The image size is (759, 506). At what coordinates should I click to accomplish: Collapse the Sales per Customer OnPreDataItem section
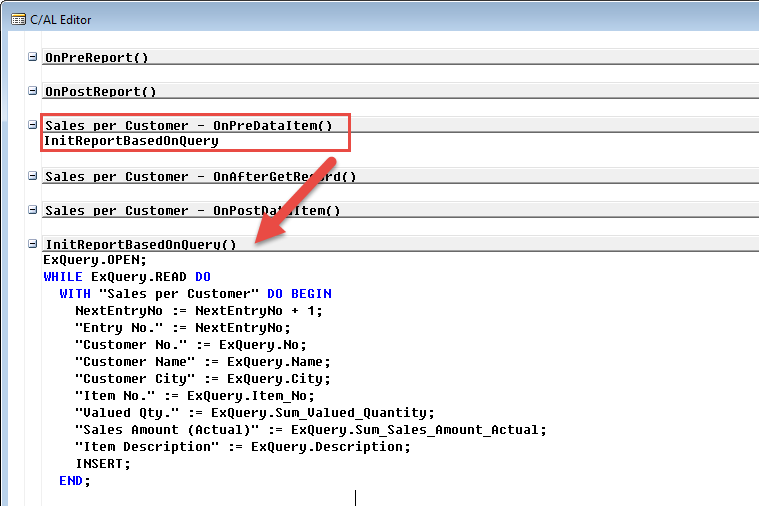[33, 125]
